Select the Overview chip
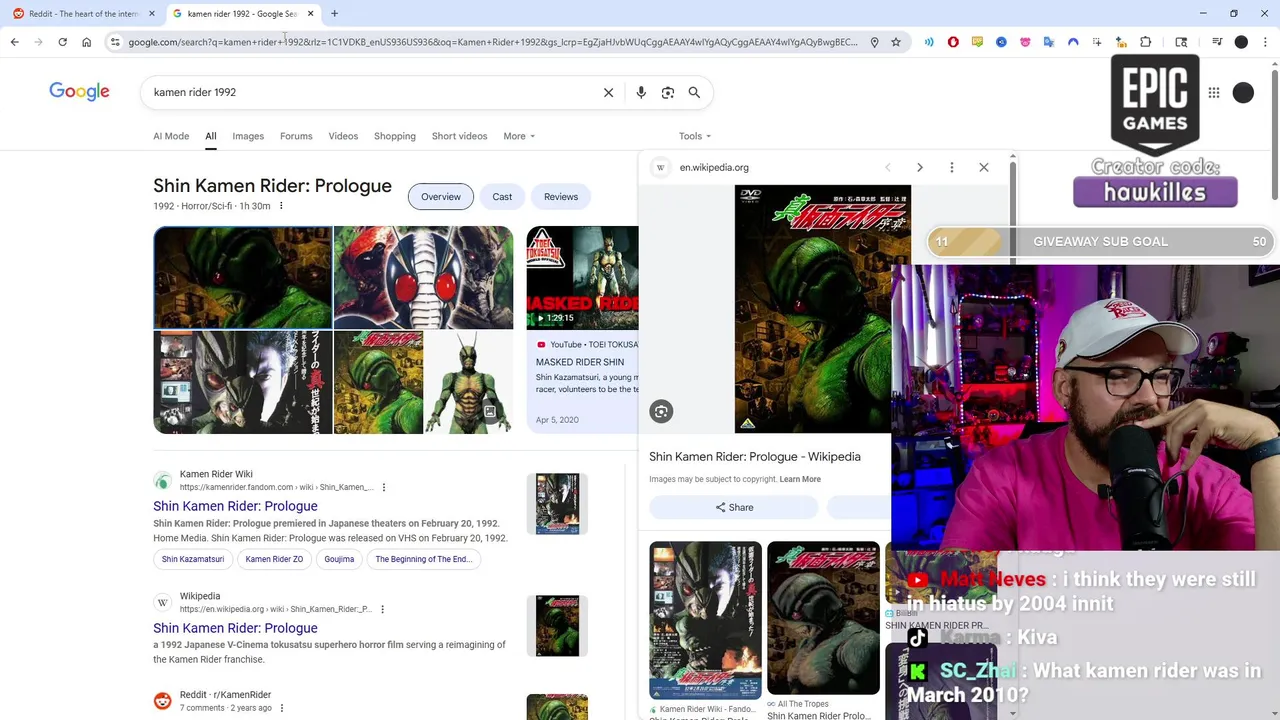The image size is (1280, 720). coord(441,197)
